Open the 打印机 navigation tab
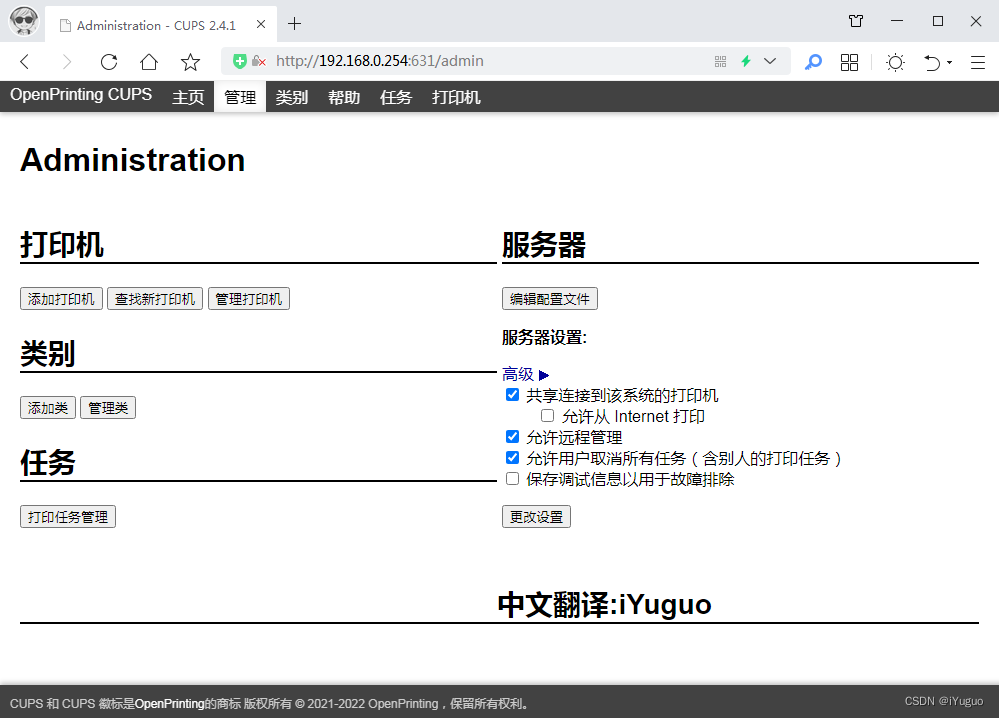Screen dimensions: 999x718 (456, 97)
